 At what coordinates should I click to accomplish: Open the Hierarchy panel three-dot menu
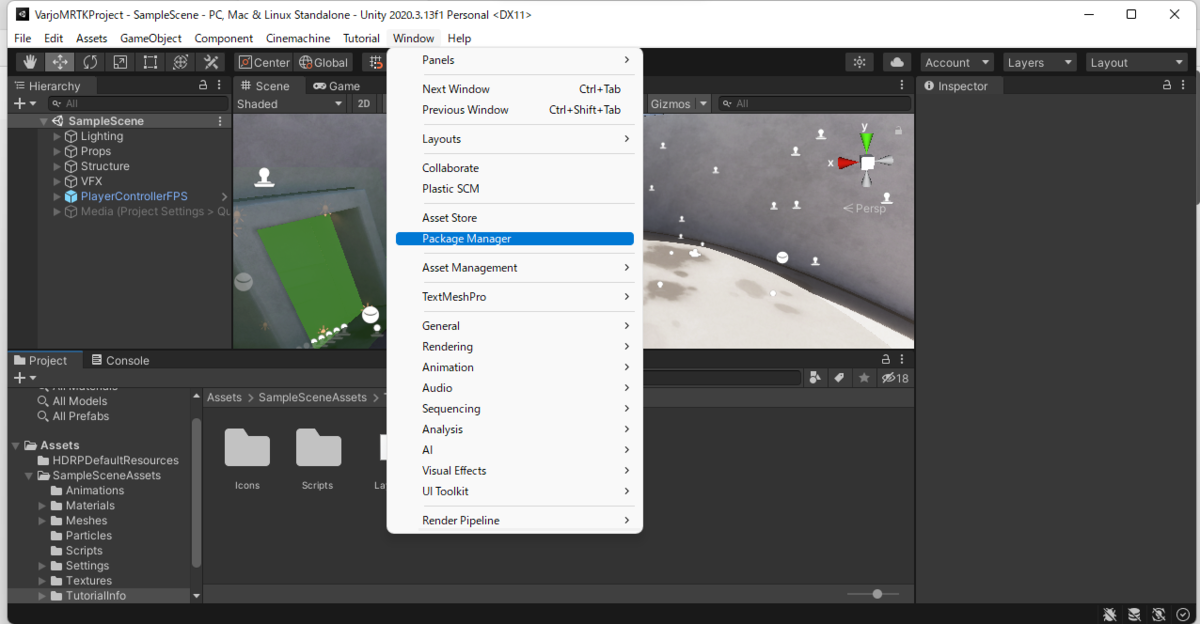(x=221, y=86)
